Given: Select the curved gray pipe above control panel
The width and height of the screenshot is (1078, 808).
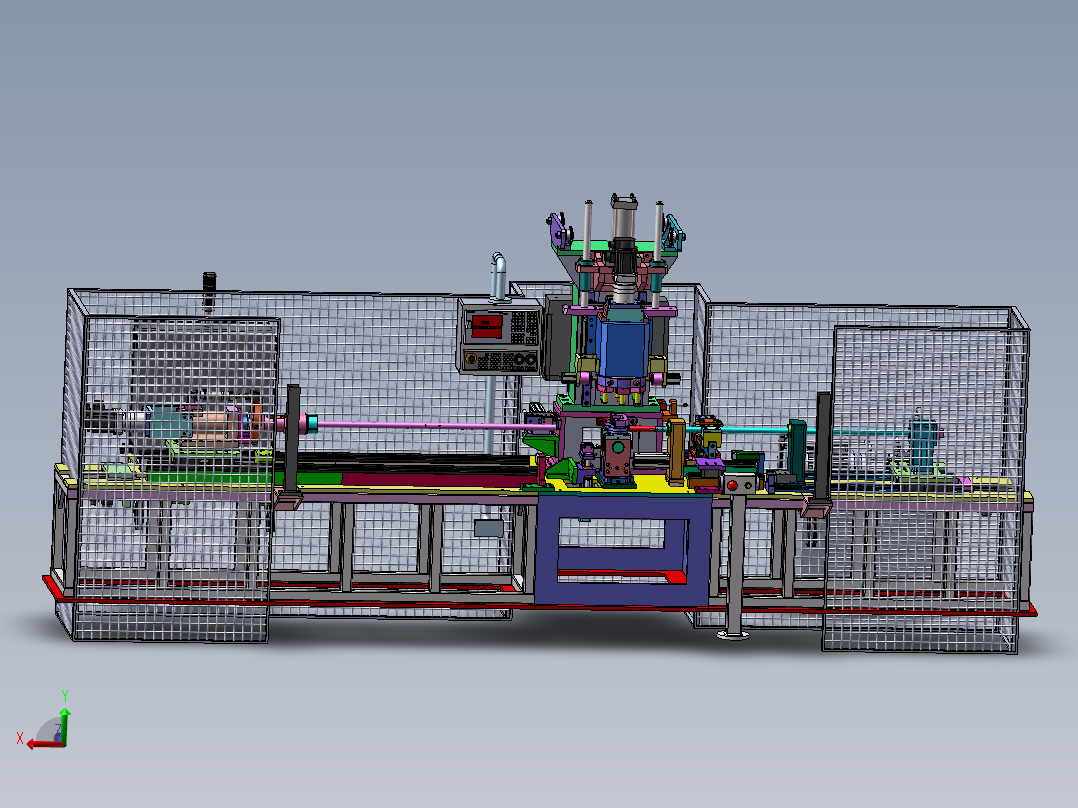Looking at the screenshot, I should pos(498,277).
